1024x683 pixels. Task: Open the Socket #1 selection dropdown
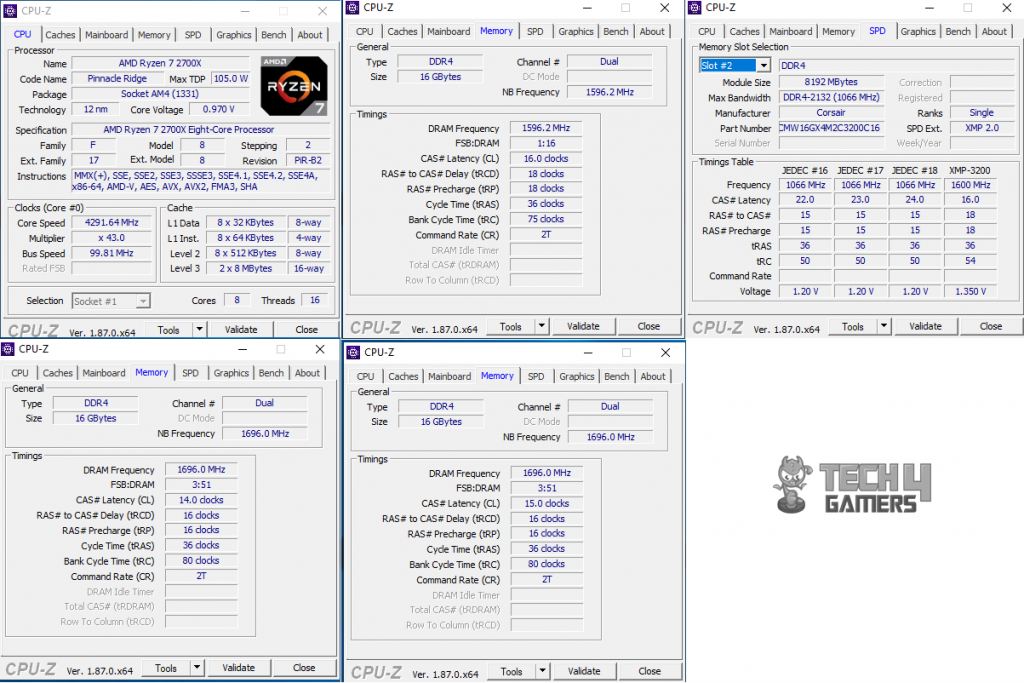[x=143, y=301]
